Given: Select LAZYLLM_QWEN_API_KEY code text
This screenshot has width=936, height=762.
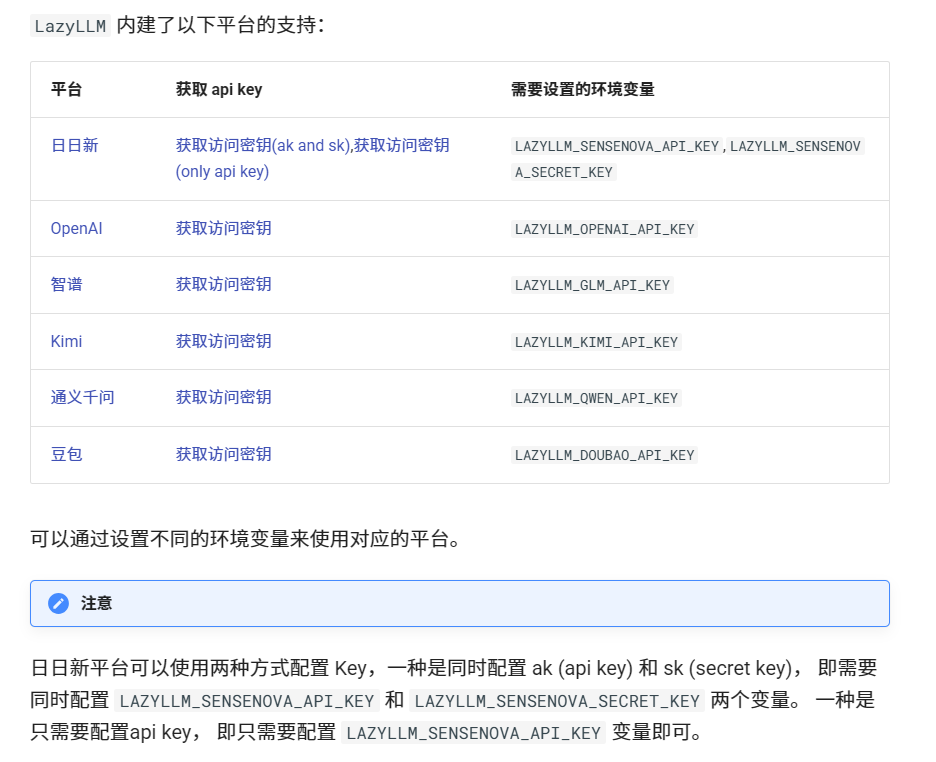Looking at the screenshot, I should pos(598,397).
